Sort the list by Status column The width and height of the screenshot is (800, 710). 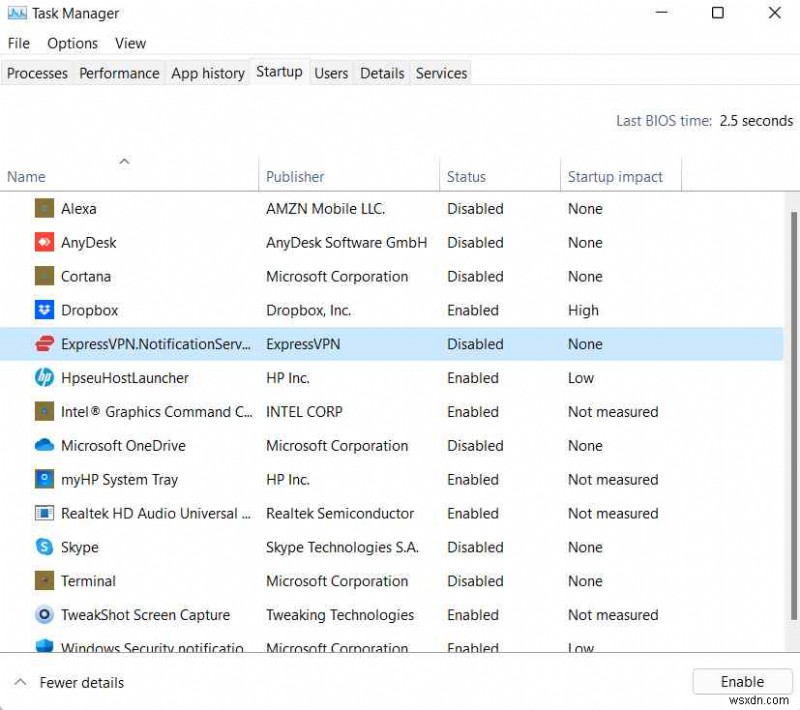466,176
